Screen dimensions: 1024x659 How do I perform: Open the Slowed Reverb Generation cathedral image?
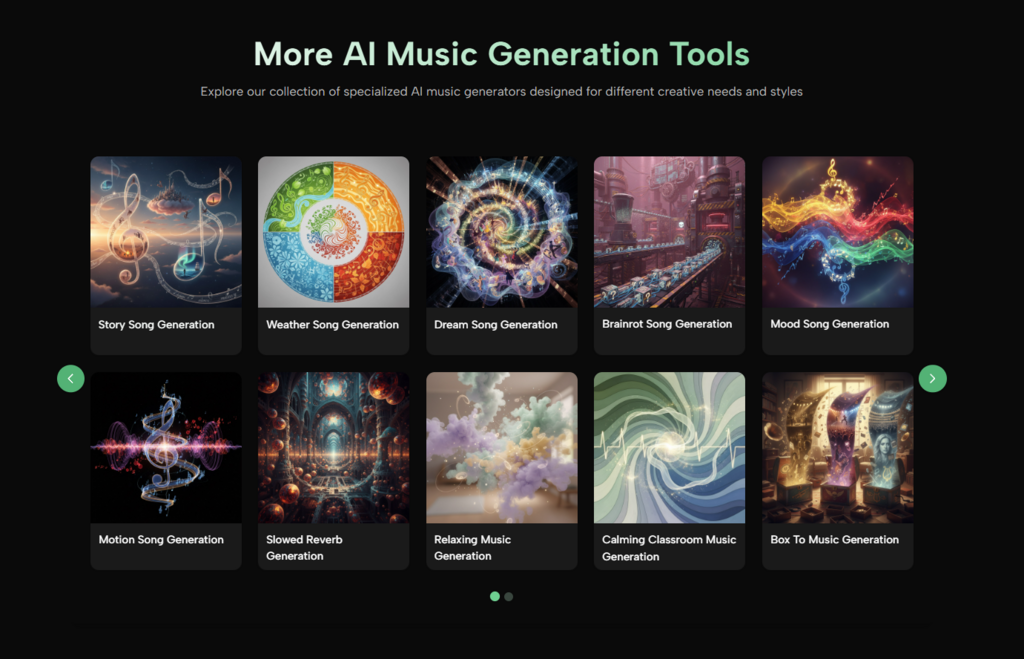333,447
